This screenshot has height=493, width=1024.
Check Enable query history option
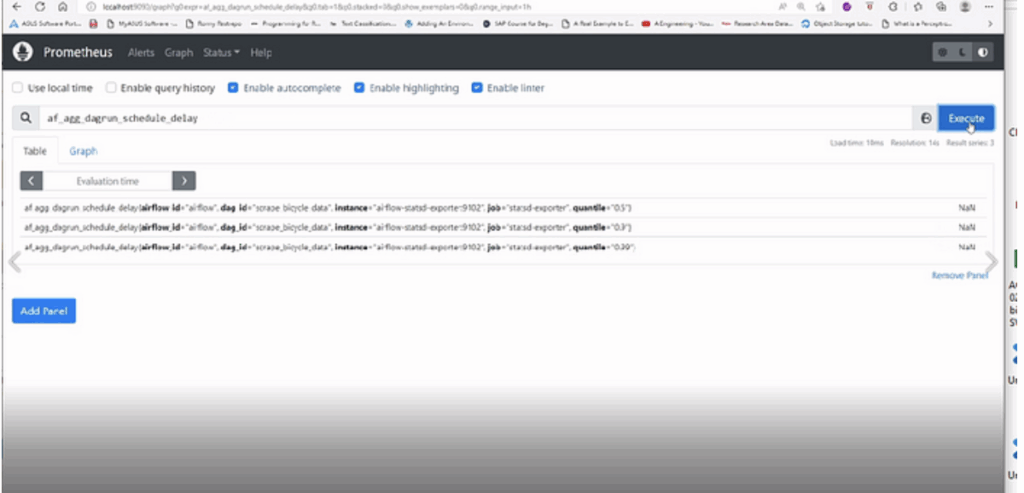[x=112, y=88]
